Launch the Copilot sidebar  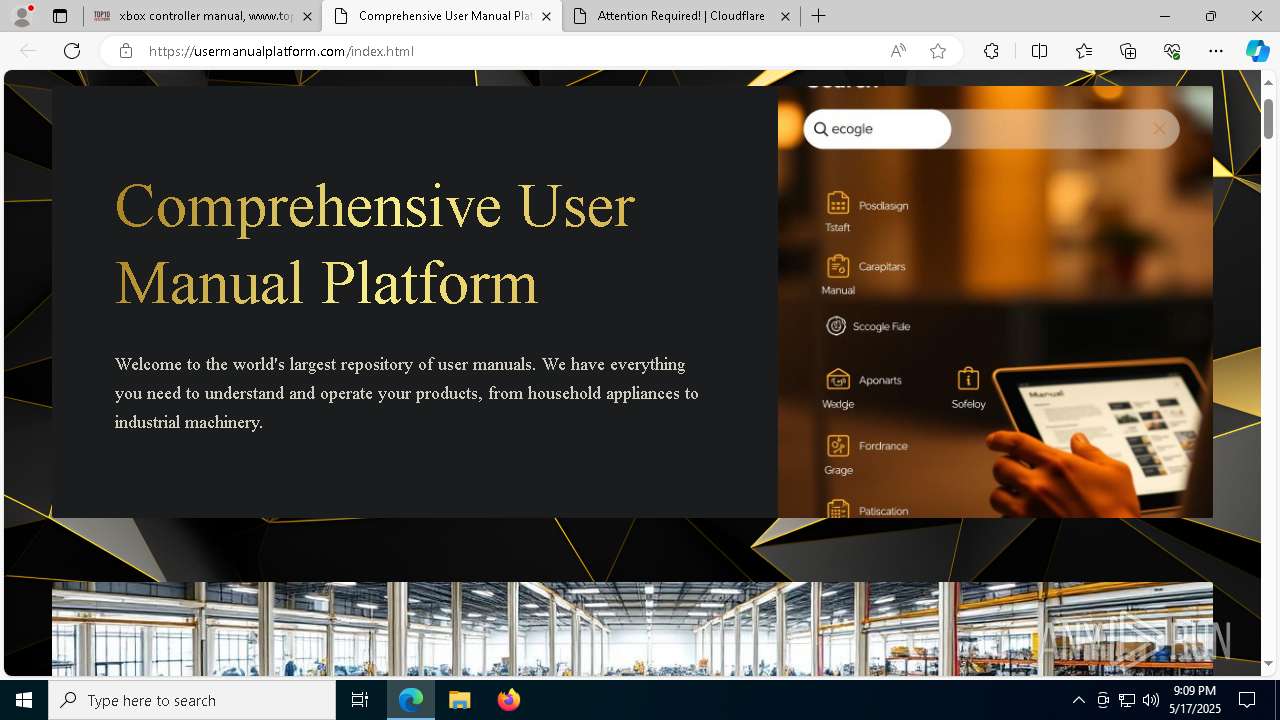coord(1257,51)
